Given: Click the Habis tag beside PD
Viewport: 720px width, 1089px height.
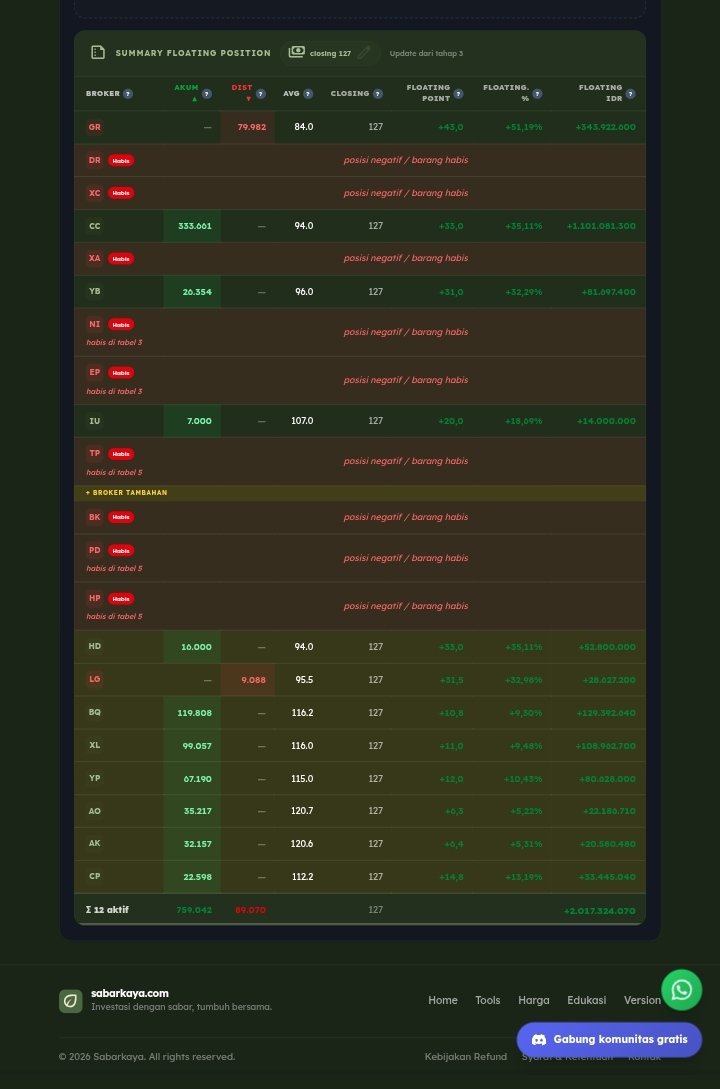Looking at the screenshot, I should tap(121, 551).
